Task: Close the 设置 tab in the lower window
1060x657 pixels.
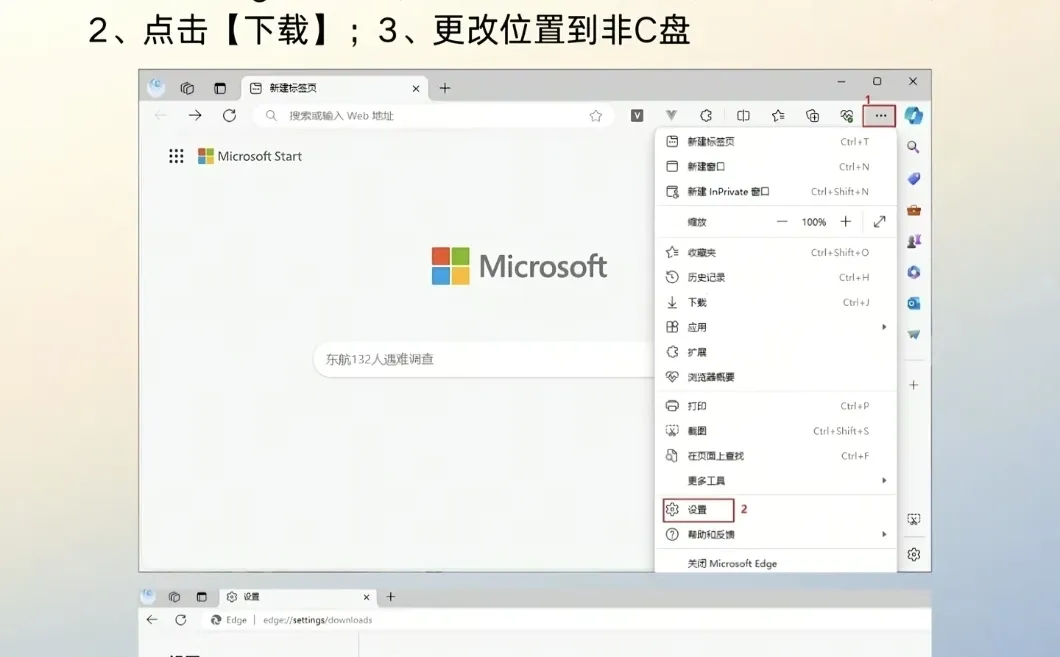Action: [366, 597]
